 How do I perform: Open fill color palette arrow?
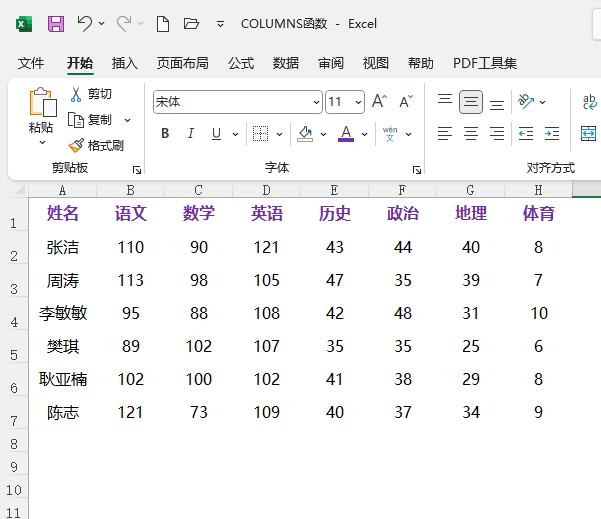coord(323,134)
